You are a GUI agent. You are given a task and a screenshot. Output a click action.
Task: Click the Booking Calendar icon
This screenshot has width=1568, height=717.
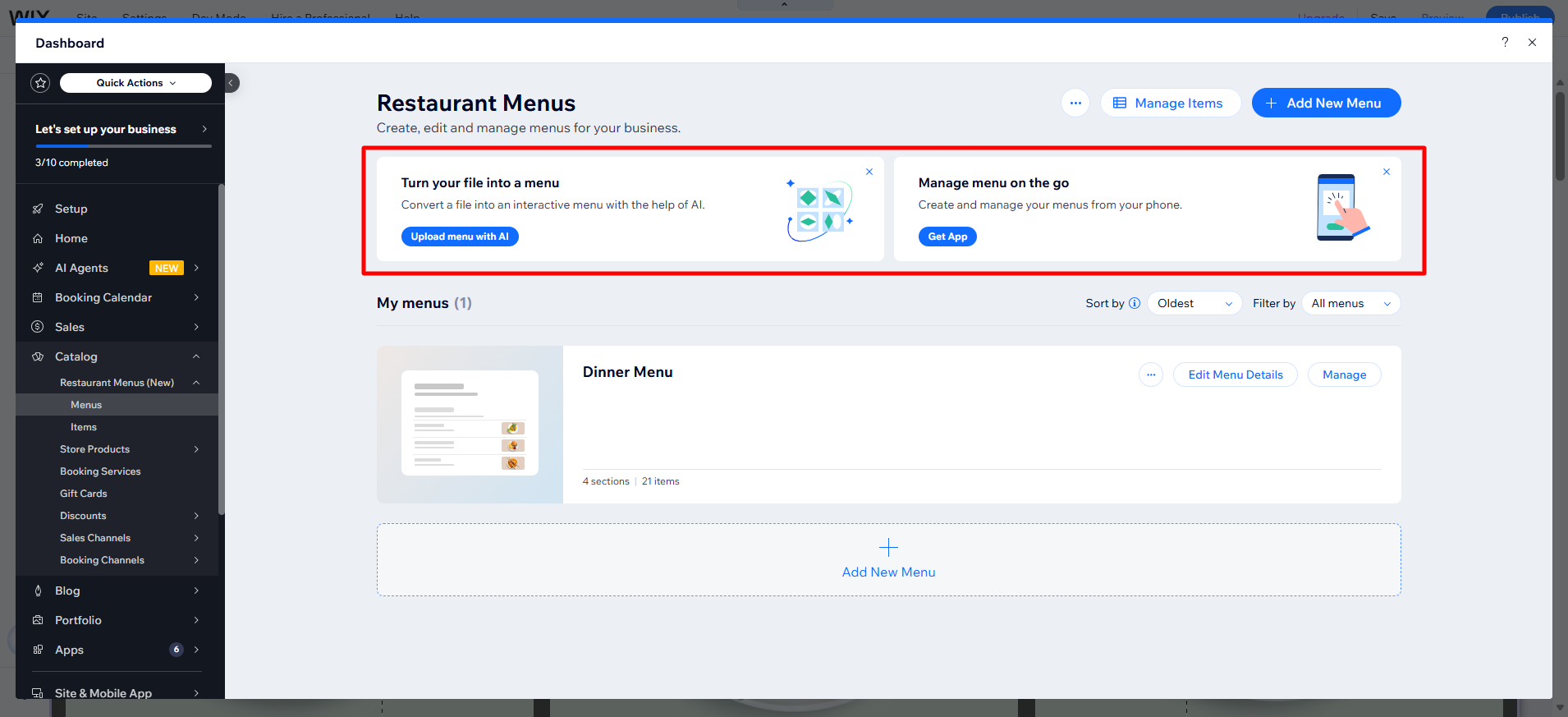pyautogui.click(x=38, y=297)
